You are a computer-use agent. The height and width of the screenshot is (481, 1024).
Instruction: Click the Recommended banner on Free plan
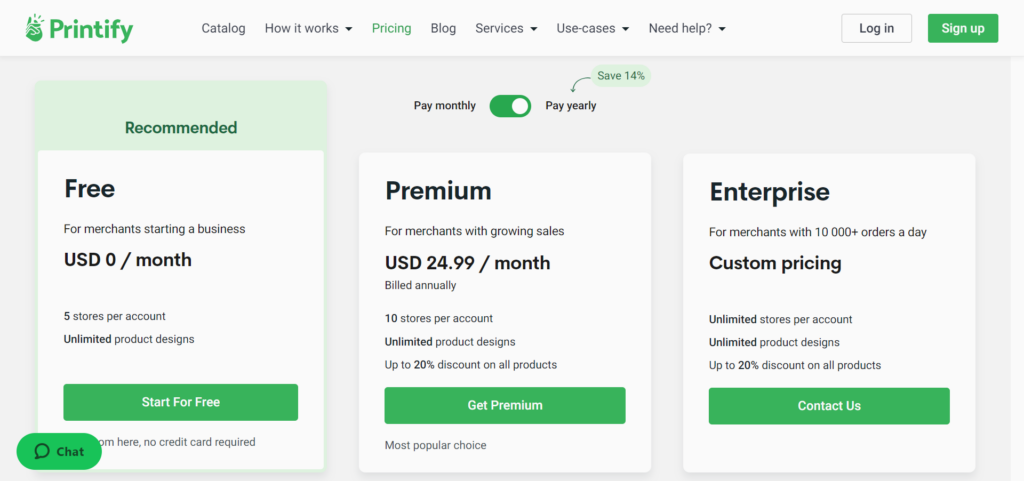click(181, 127)
